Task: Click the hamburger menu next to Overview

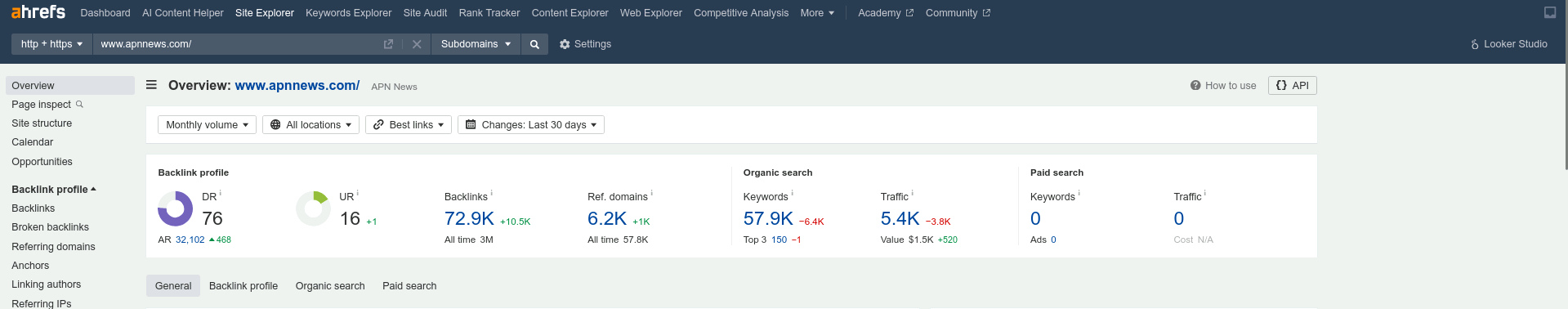Action: tap(151, 85)
